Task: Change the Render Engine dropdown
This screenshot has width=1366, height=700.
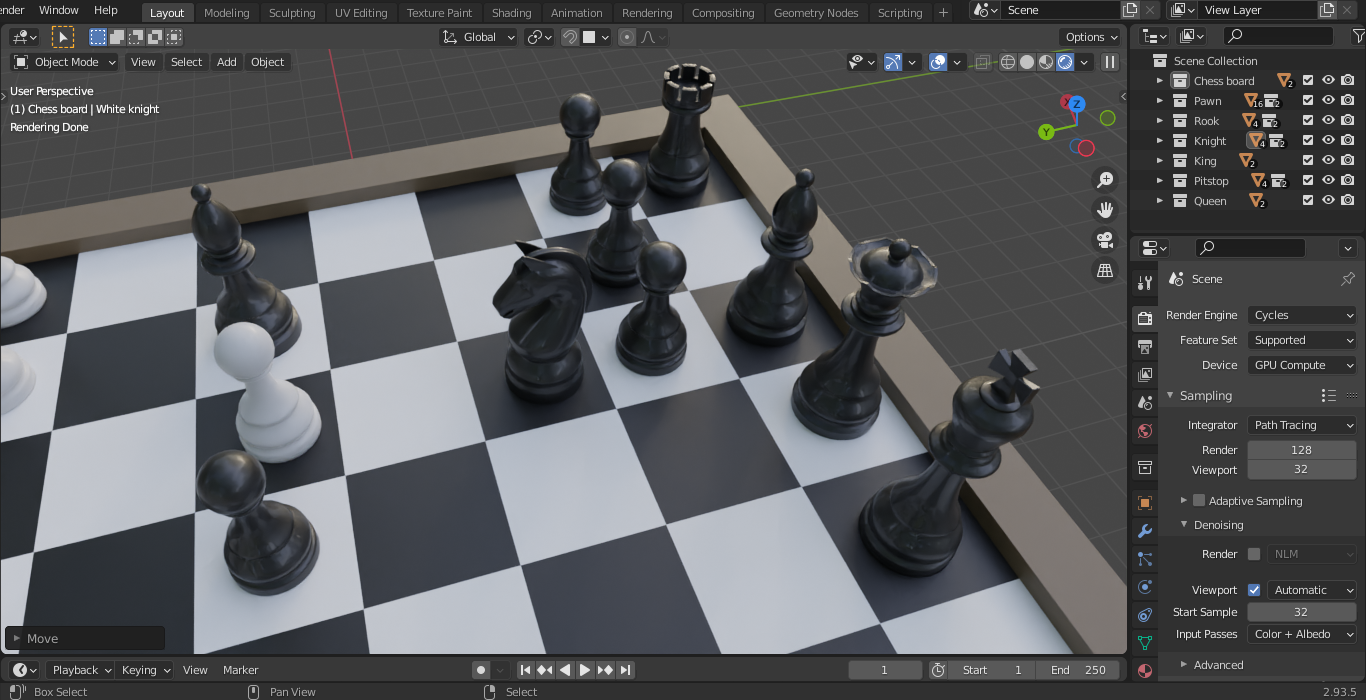Action: coord(1301,315)
